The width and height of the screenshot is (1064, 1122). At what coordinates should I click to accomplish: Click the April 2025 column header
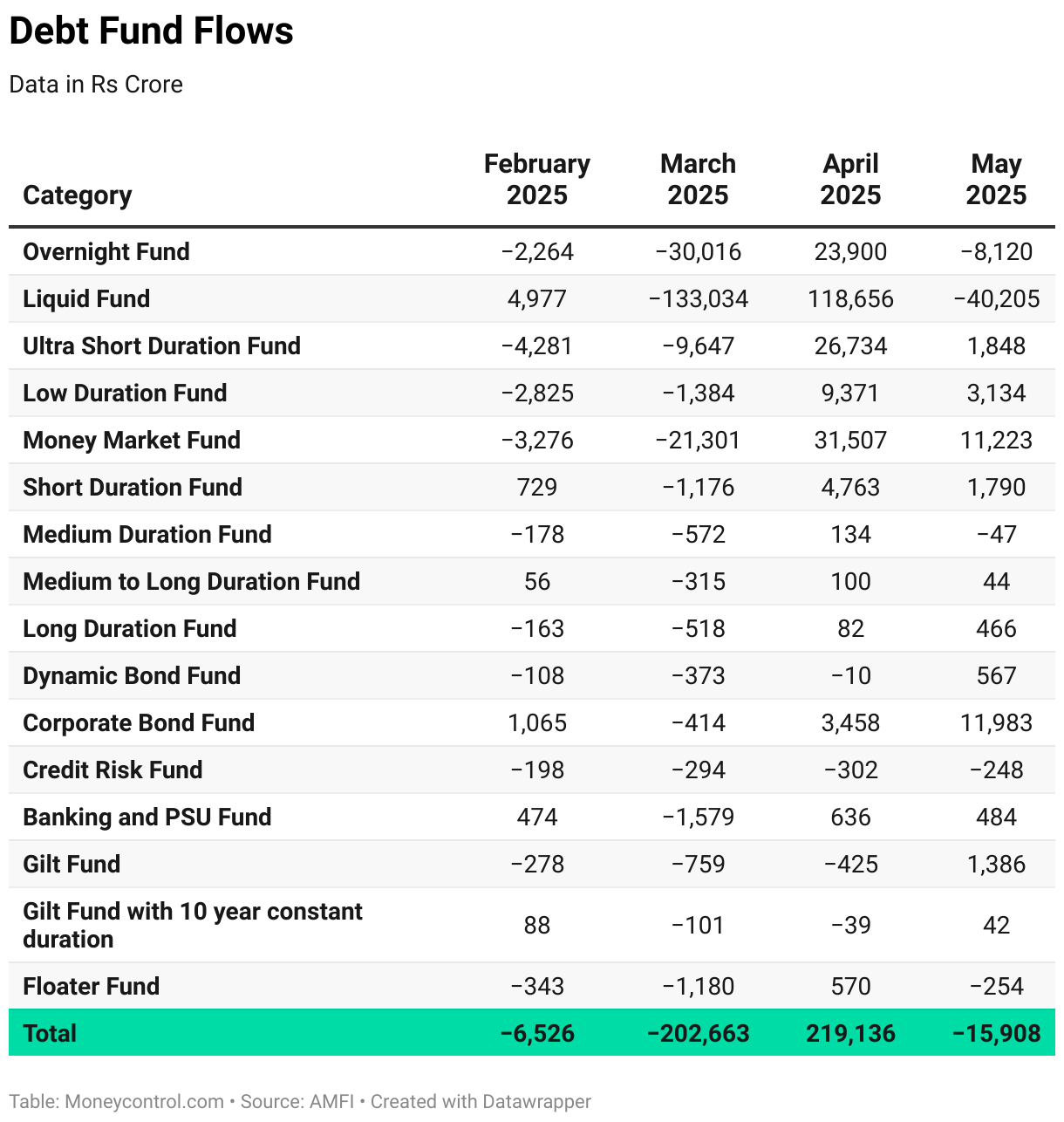850,180
